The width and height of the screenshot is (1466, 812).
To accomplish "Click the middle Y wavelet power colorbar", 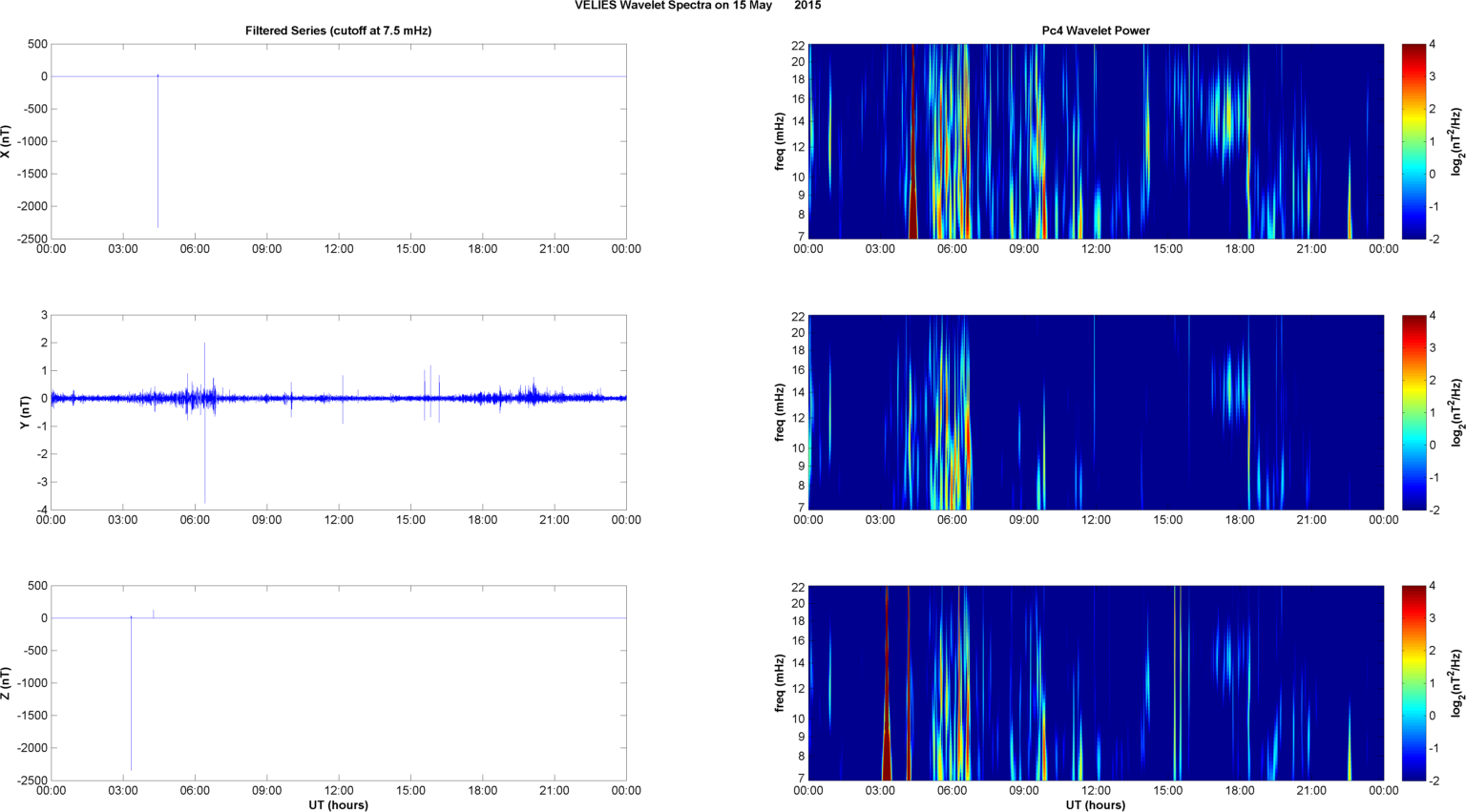I will 1414,412.
